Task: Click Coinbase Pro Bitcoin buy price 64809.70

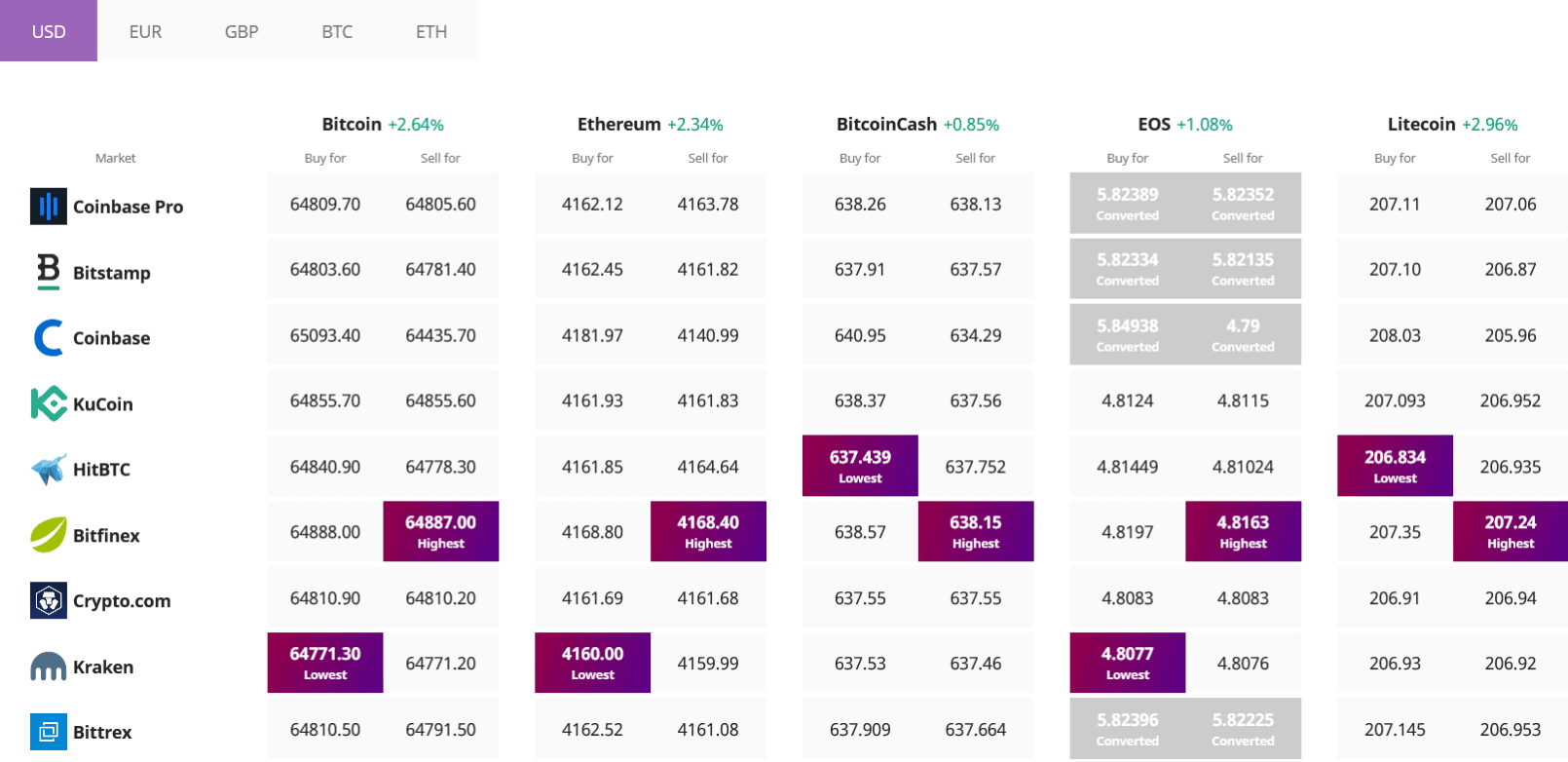Action: click(x=325, y=204)
